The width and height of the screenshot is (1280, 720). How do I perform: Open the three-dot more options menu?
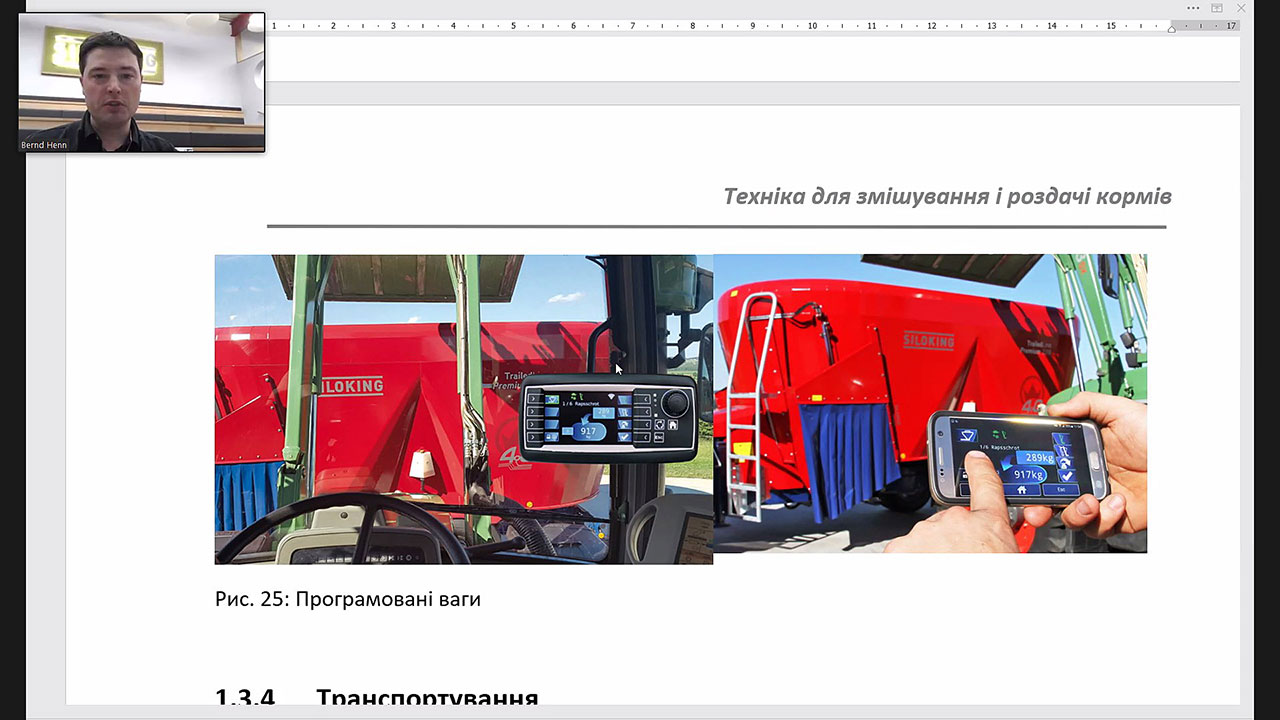(1193, 8)
